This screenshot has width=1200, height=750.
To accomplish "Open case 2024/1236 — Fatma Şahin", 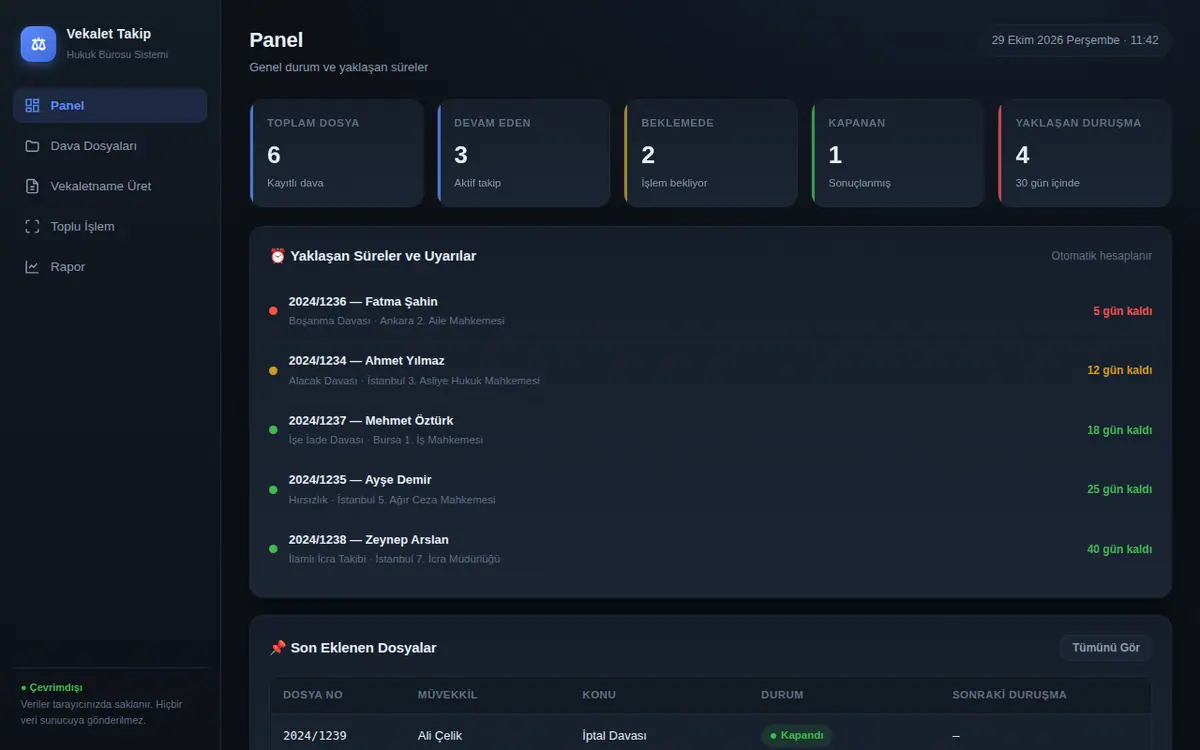I will pos(710,311).
